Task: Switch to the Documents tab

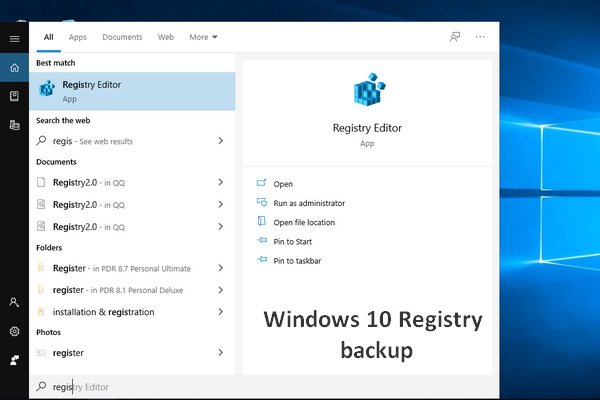Action: 122,37
